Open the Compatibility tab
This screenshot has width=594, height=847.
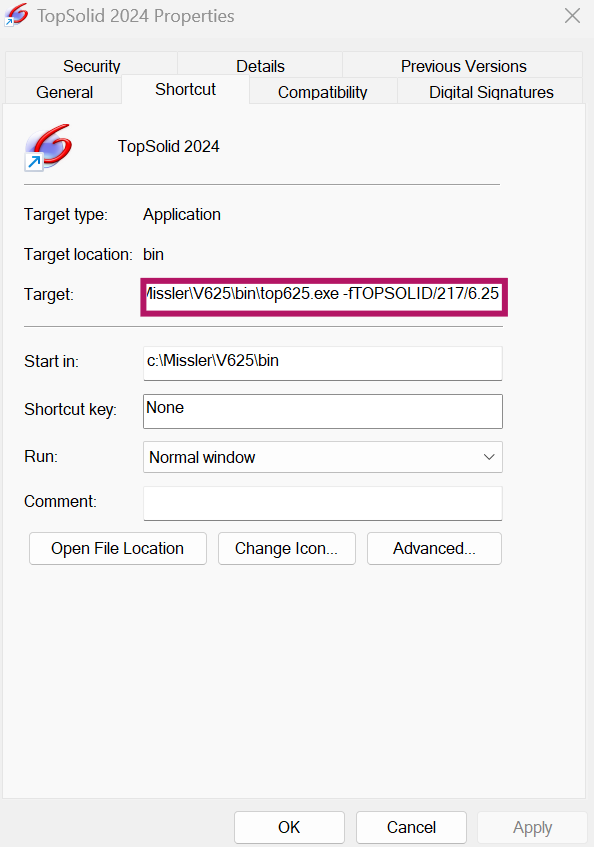tap(322, 92)
